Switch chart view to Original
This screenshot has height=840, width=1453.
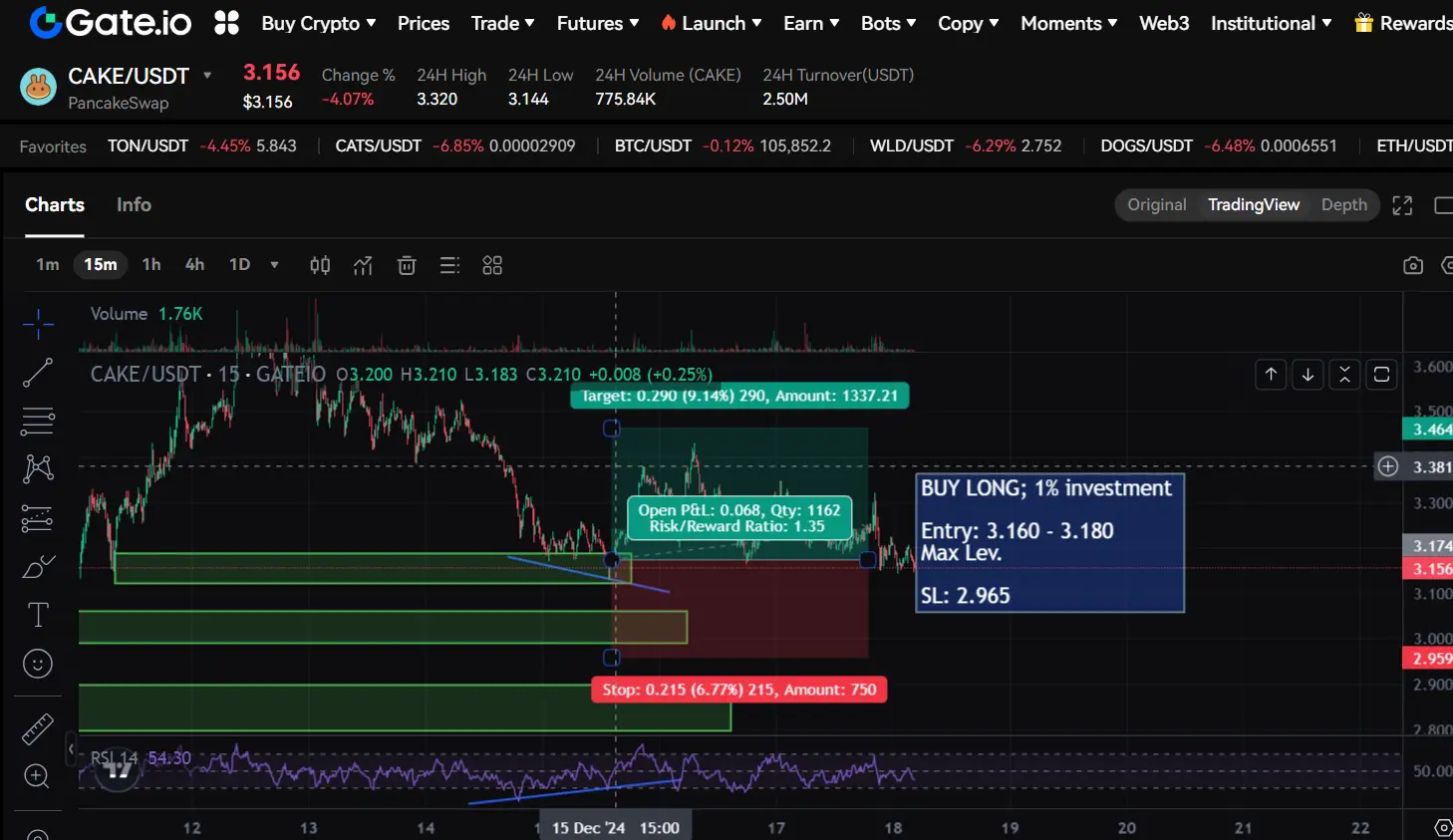1157,204
